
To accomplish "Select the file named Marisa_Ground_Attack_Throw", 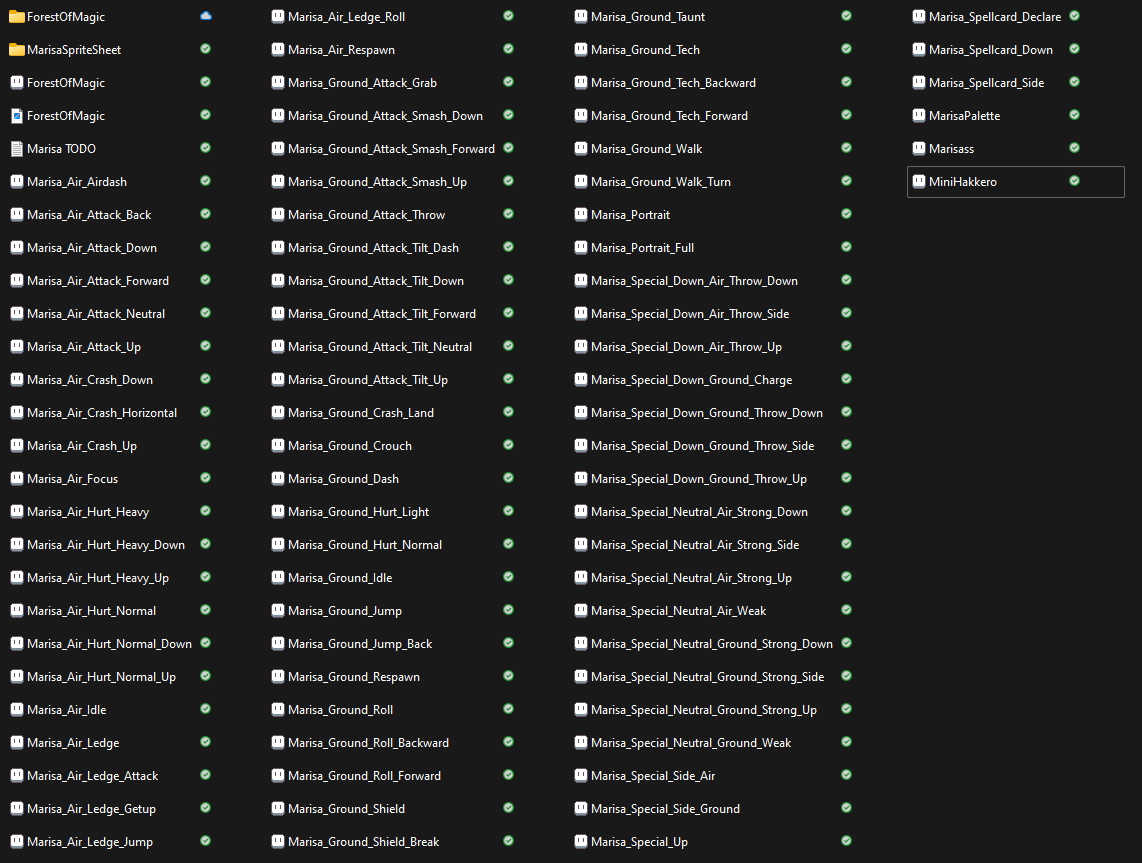I will pos(366,215).
